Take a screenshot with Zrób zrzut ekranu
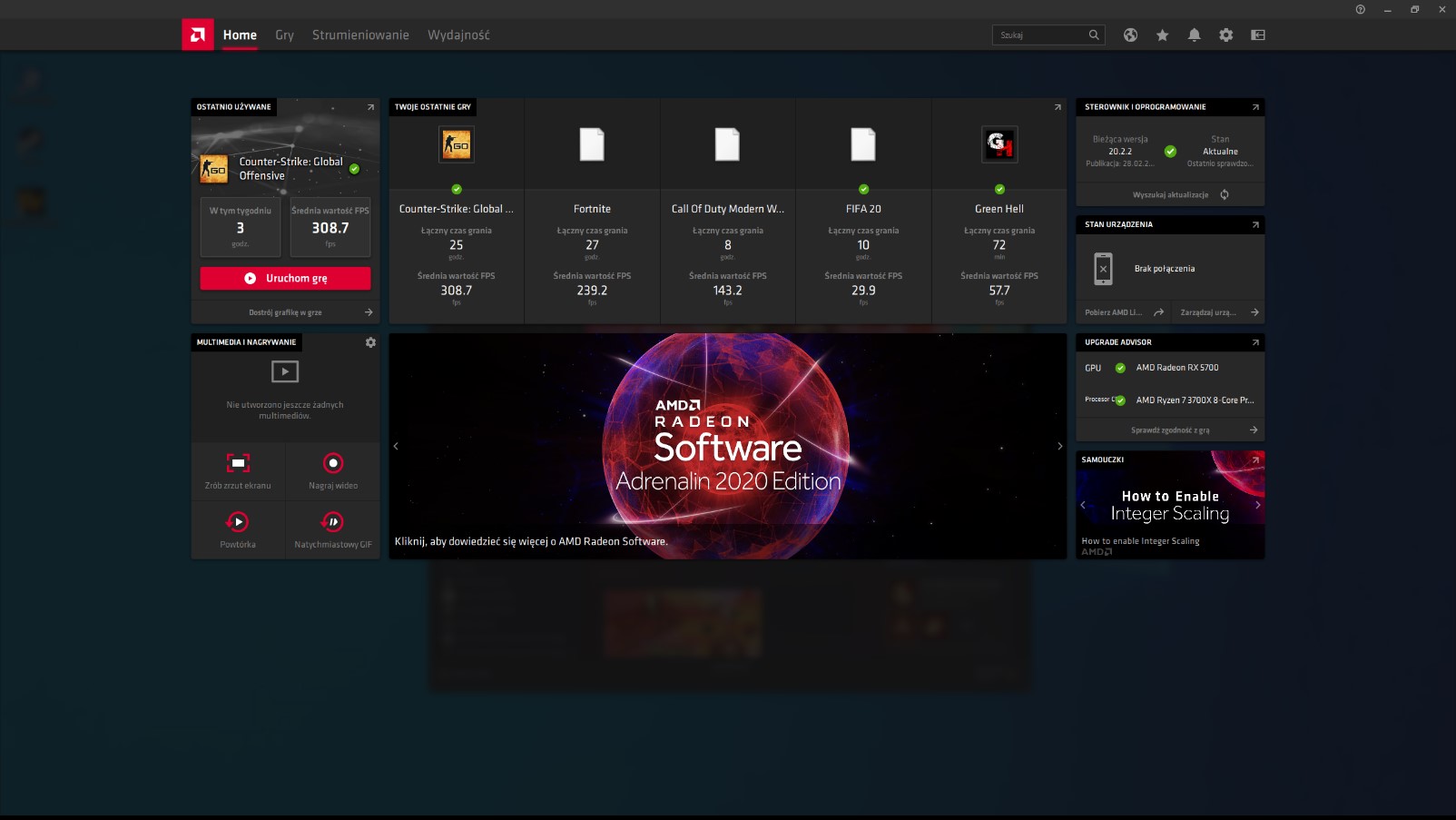Image resolution: width=1456 pixels, height=820 pixels. coord(238,470)
